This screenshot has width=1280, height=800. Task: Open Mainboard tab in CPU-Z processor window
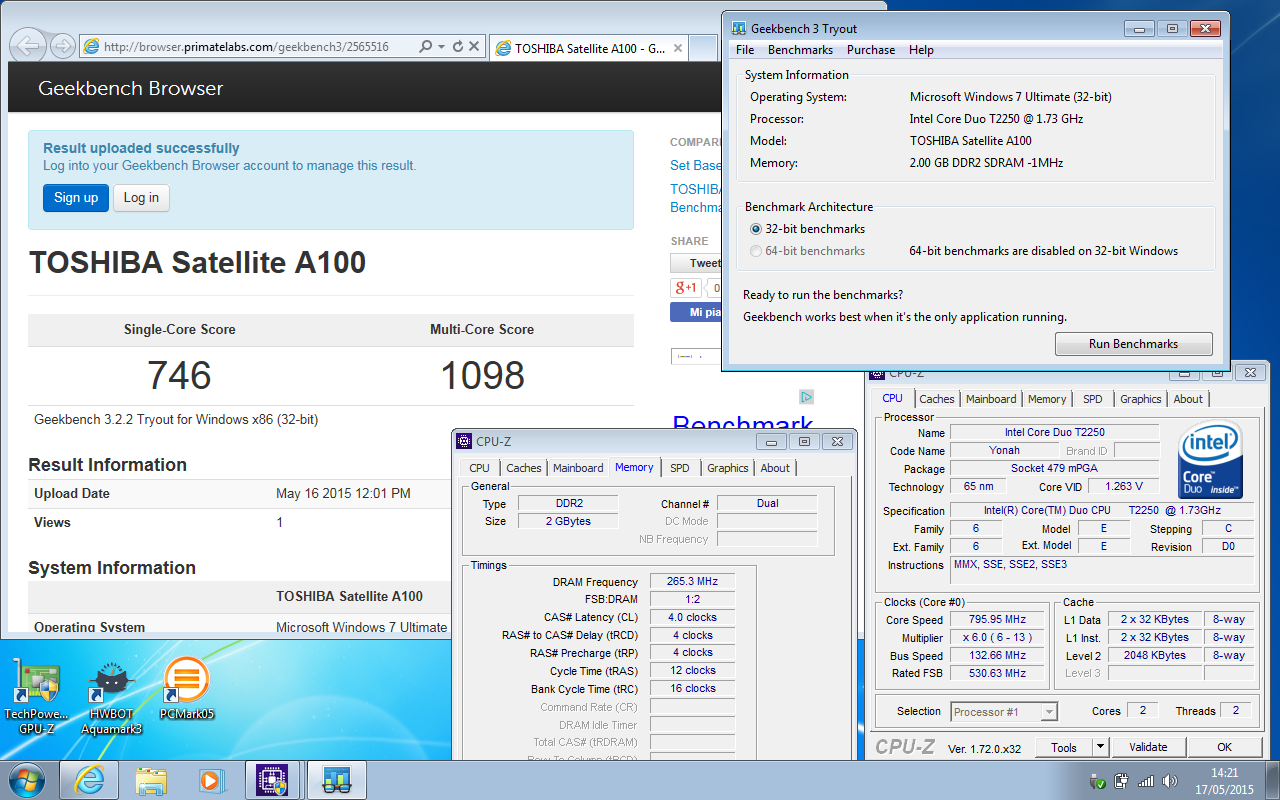click(x=991, y=399)
